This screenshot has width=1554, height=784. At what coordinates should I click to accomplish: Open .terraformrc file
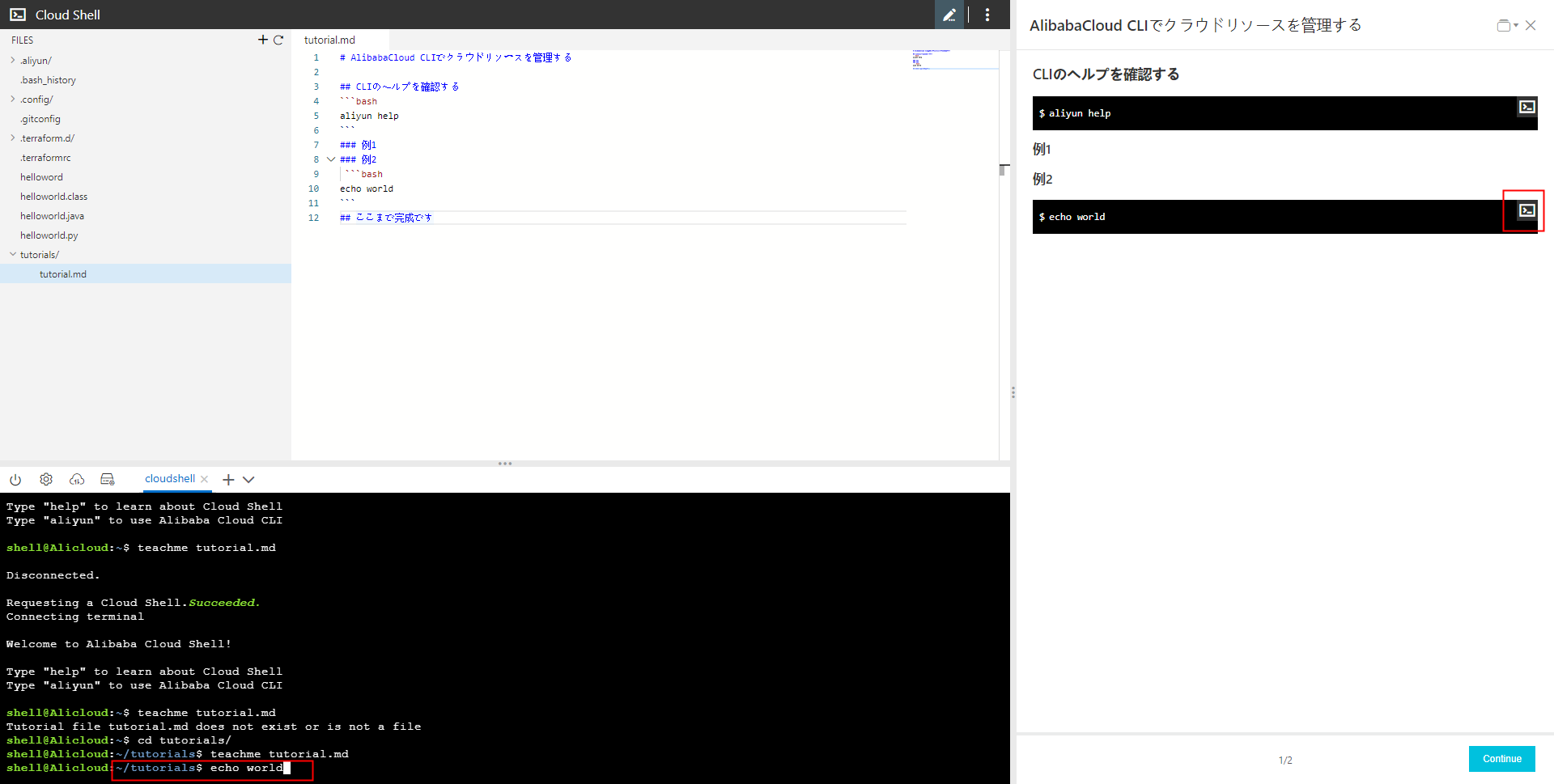[x=45, y=158]
